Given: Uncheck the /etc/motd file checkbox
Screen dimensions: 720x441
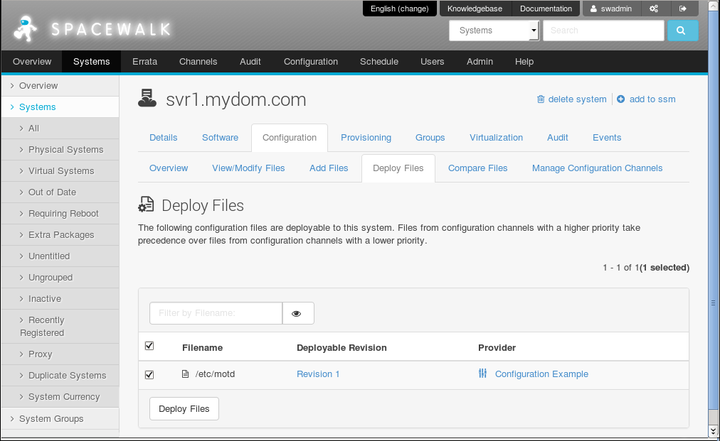Looking at the screenshot, I should 149,375.
